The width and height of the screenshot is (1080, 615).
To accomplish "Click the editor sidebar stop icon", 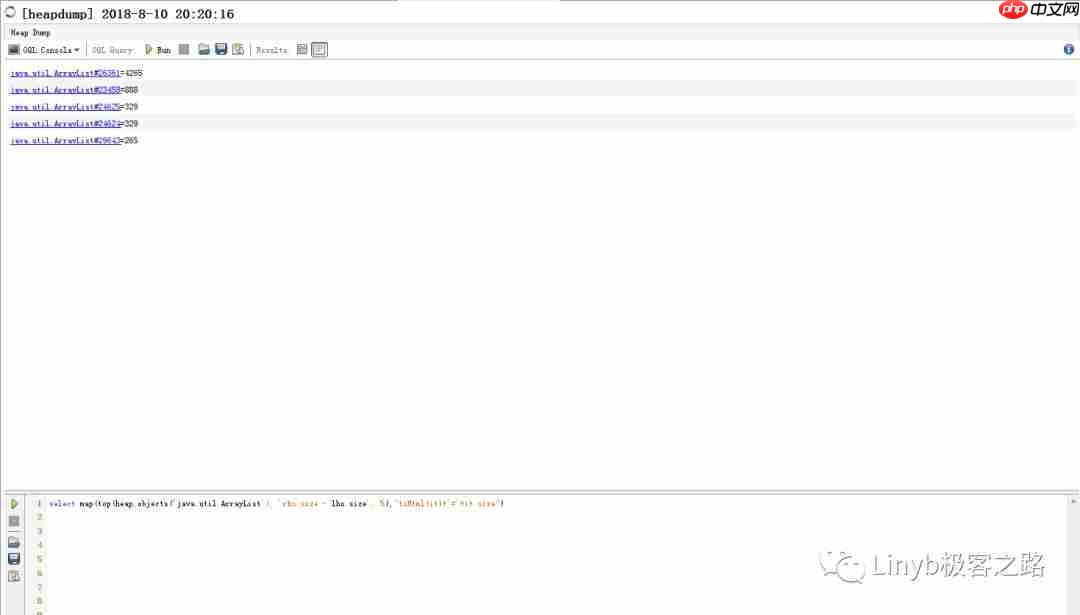I will pos(14,521).
